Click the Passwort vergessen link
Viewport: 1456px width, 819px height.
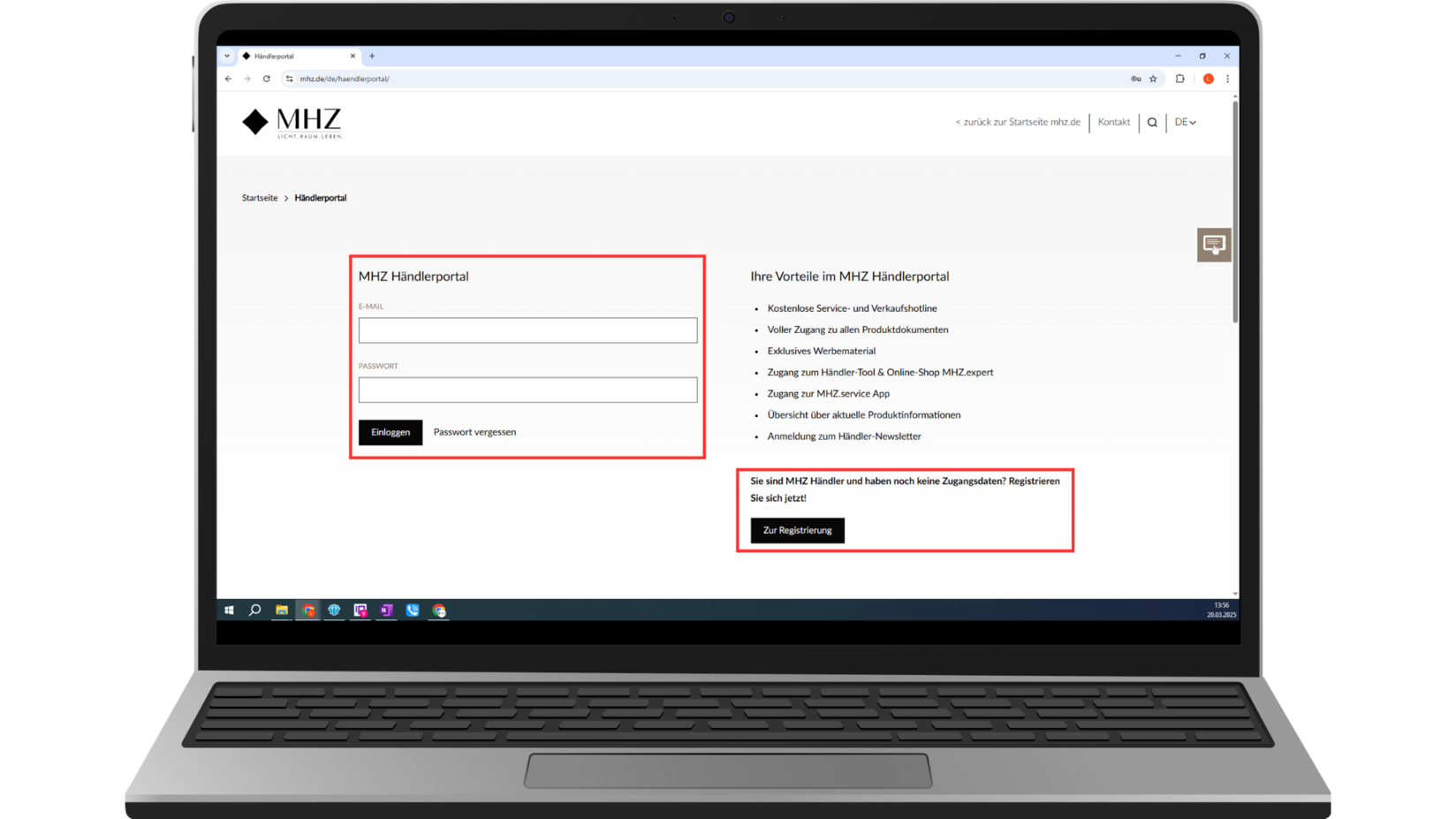click(474, 432)
